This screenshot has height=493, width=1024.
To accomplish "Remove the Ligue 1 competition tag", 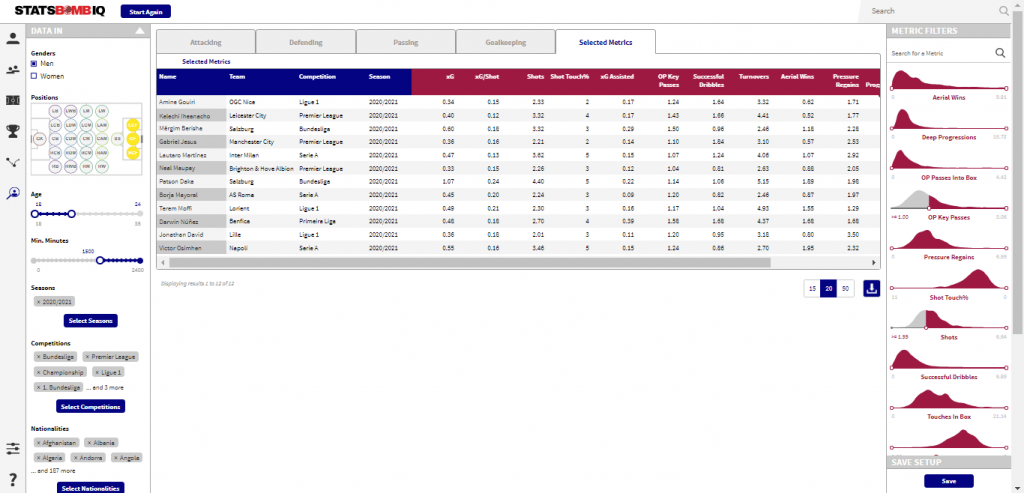I will 97,372.
